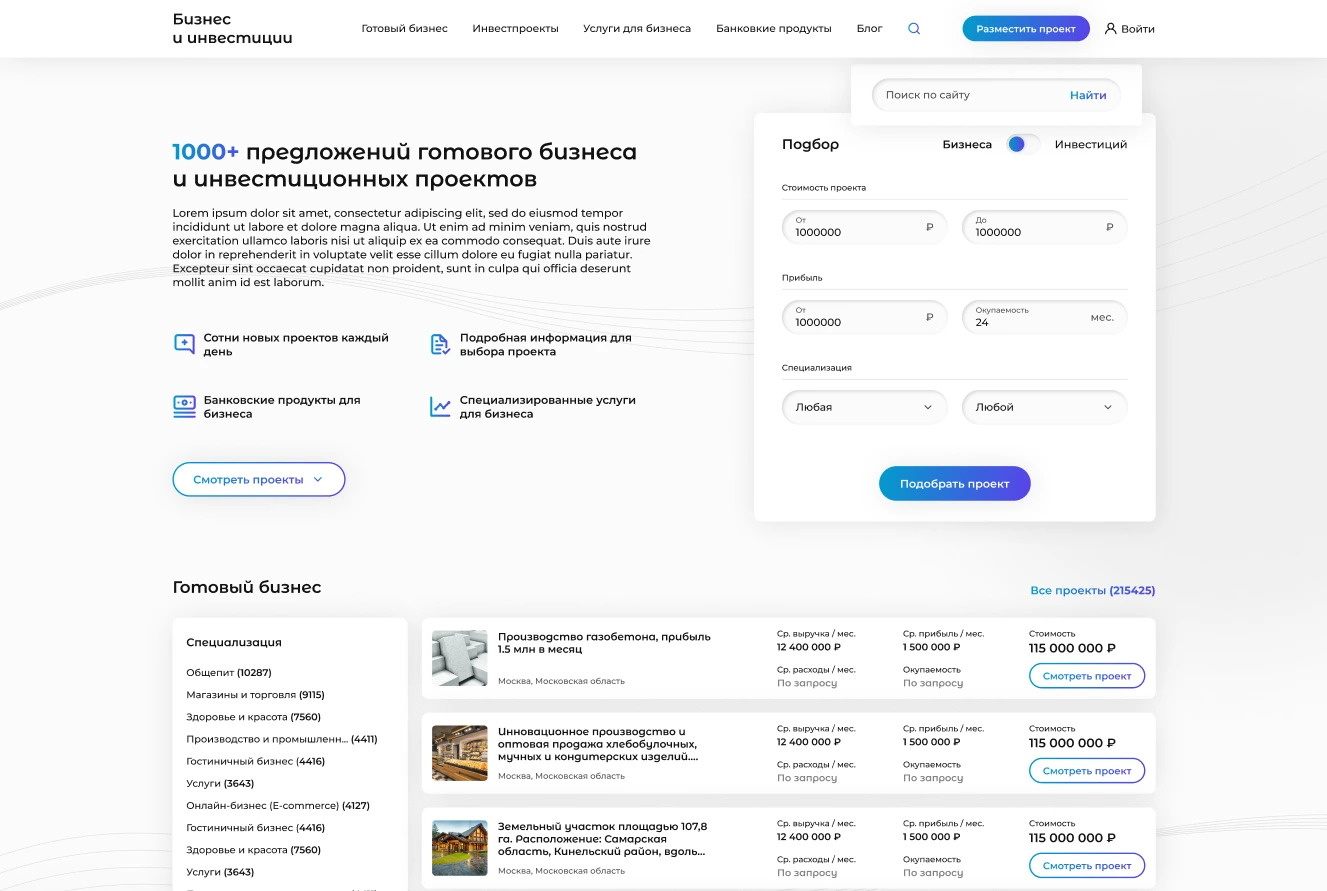Click the Окупаемость months field
The image size is (1327, 891).
tap(1044, 317)
